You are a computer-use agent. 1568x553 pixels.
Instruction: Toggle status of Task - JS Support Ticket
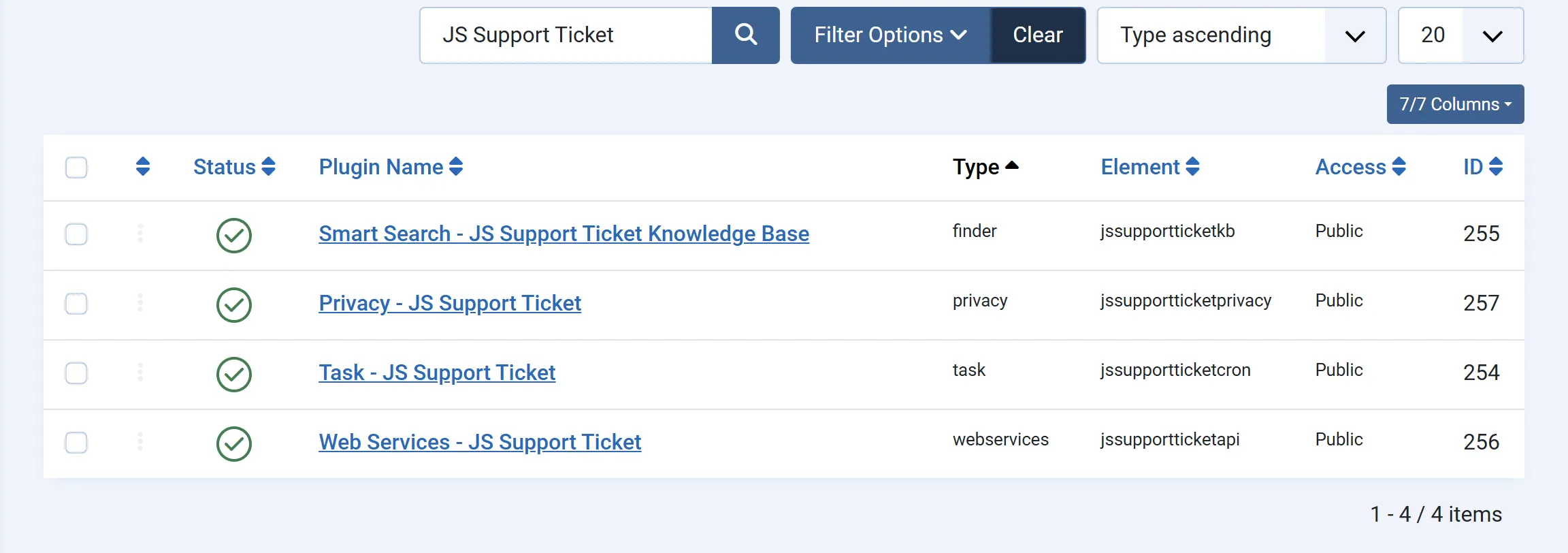234,375
